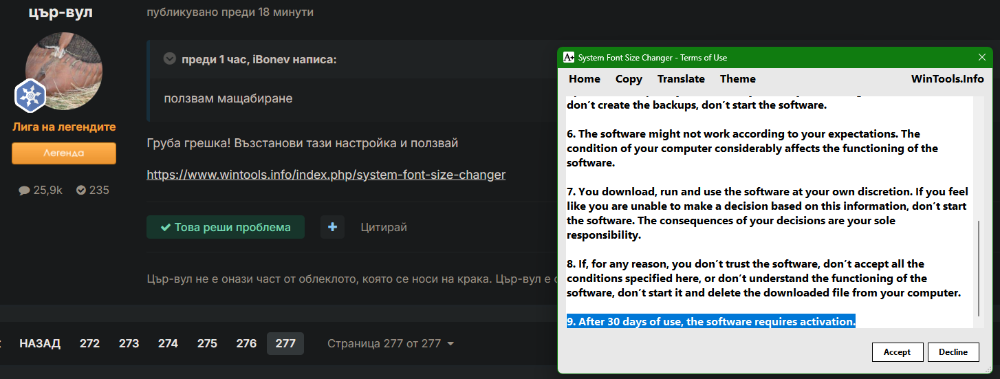
Task: Click the snowflake rank badge icon
Action: coord(29,96)
